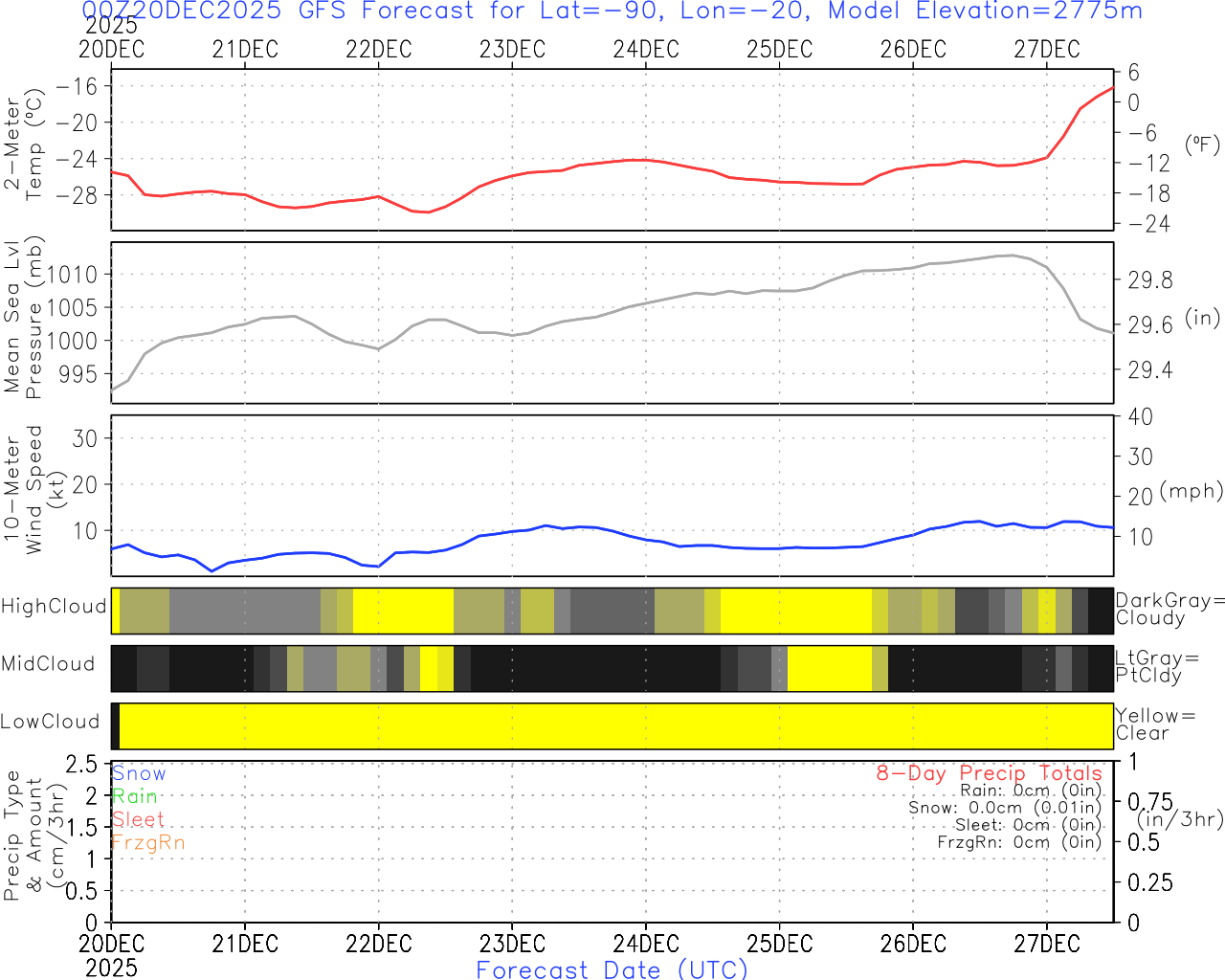Click the 8-Day Precip Totals heading

point(989,773)
